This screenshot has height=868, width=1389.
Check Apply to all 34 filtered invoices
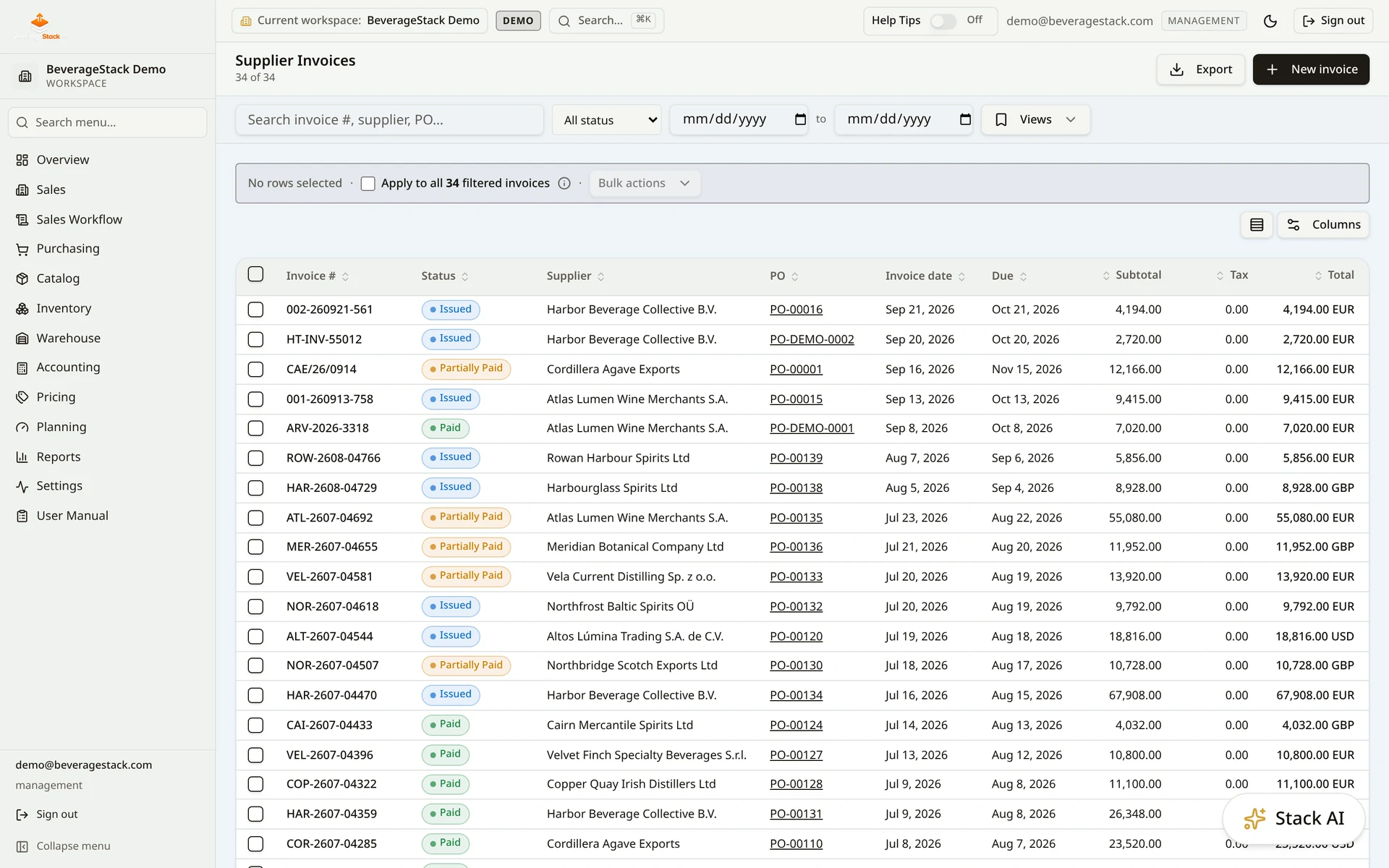tap(368, 184)
